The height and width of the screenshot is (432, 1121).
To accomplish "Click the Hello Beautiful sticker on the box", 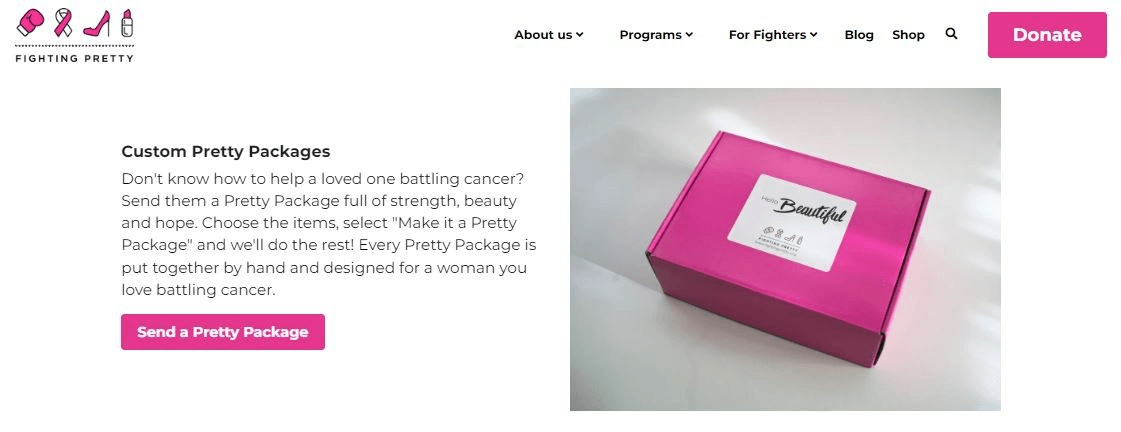I will (x=797, y=224).
